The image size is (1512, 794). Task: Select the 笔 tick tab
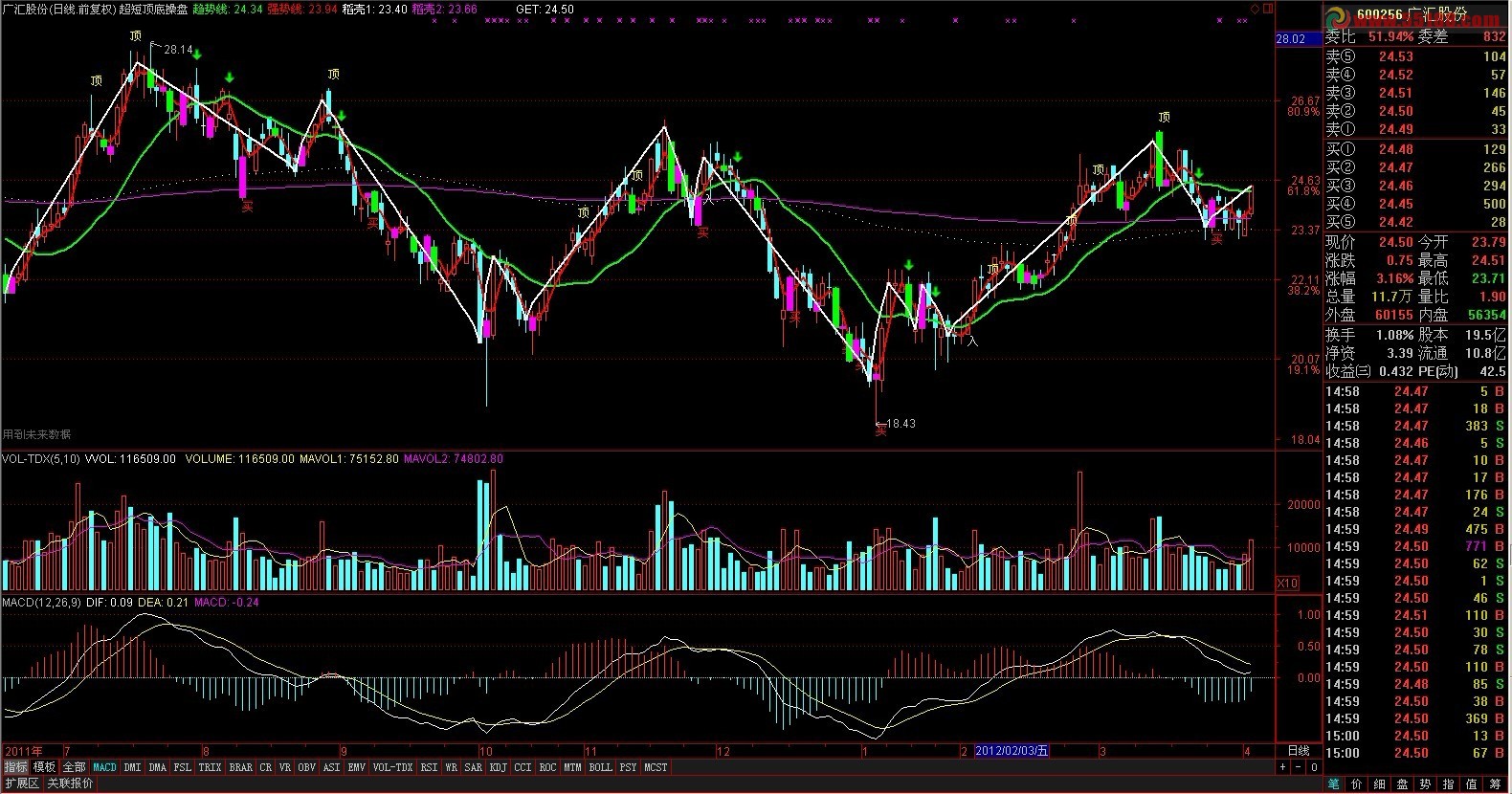point(1334,784)
